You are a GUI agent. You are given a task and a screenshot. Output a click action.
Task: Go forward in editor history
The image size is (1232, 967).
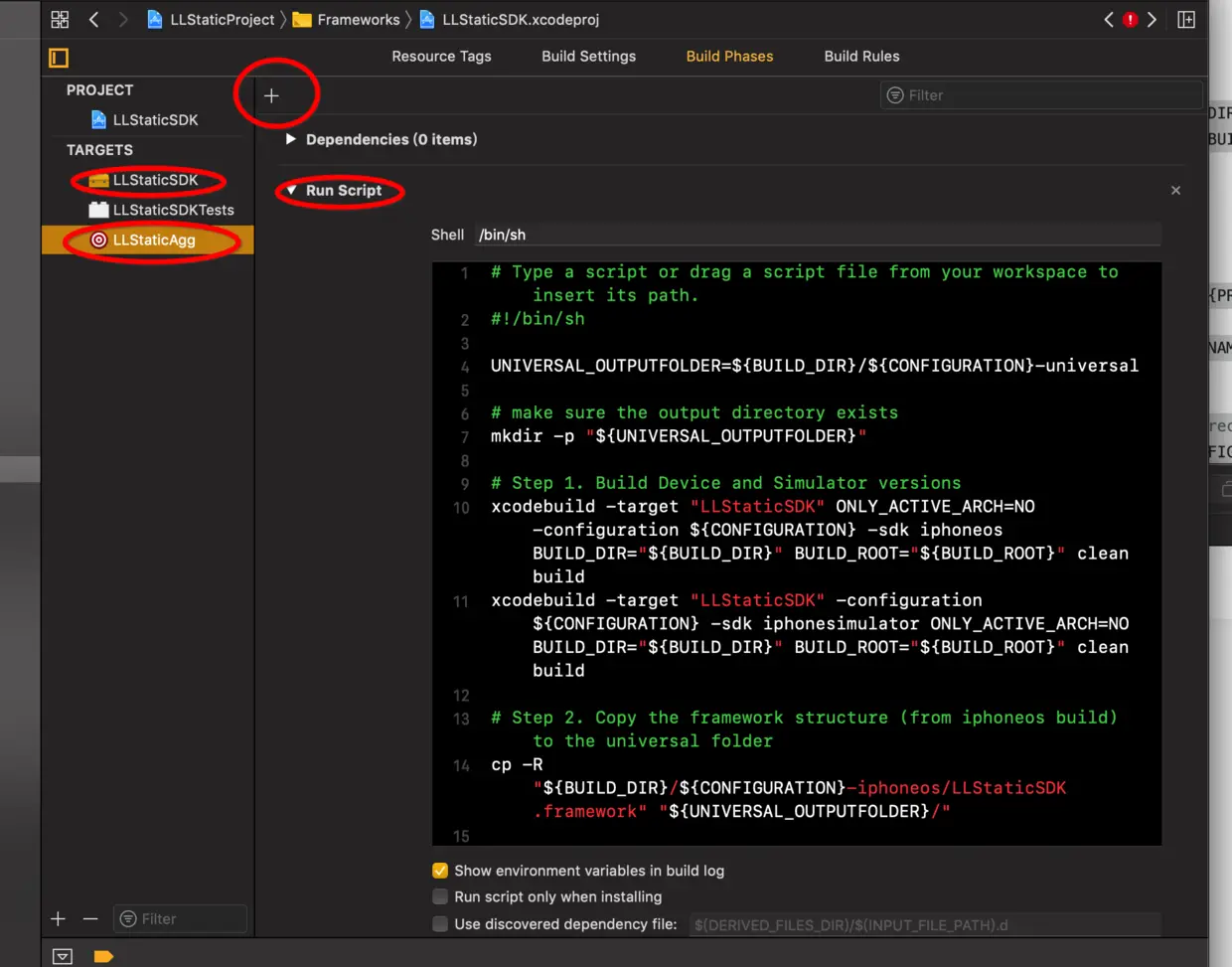[123, 20]
